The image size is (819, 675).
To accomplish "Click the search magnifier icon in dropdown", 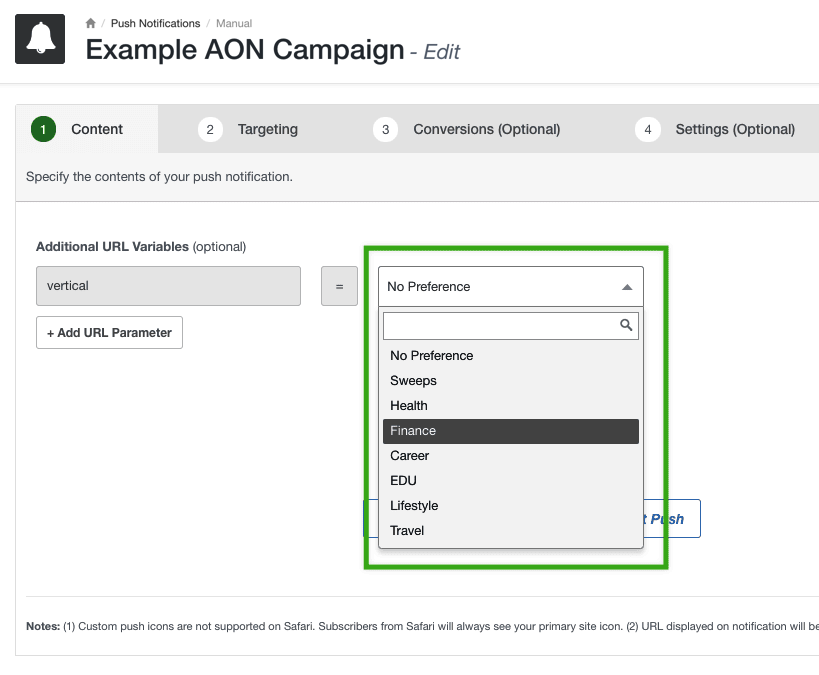I will 627,325.
